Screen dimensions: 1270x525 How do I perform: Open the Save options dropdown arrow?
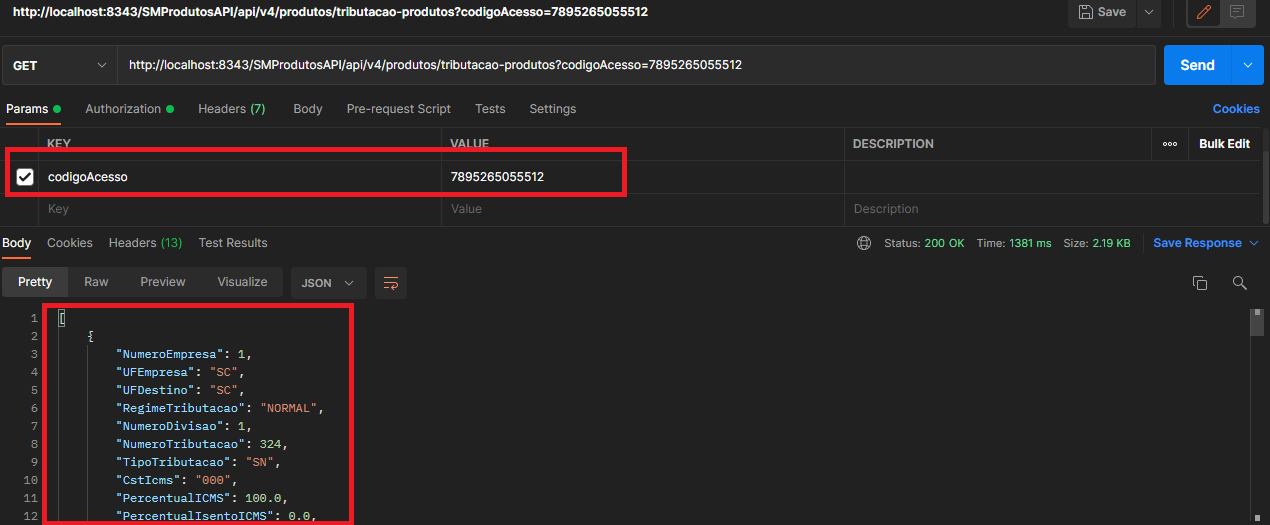(1149, 12)
